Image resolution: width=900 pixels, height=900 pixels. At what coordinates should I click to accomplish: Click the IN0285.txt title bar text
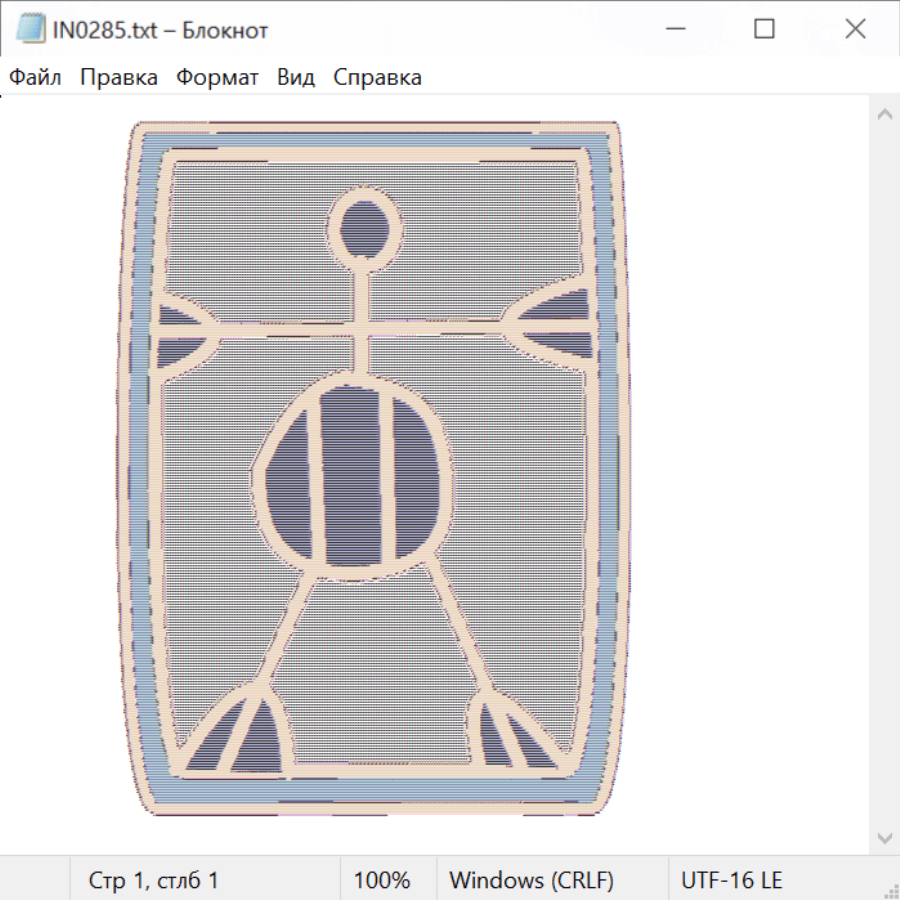[160, 30]
